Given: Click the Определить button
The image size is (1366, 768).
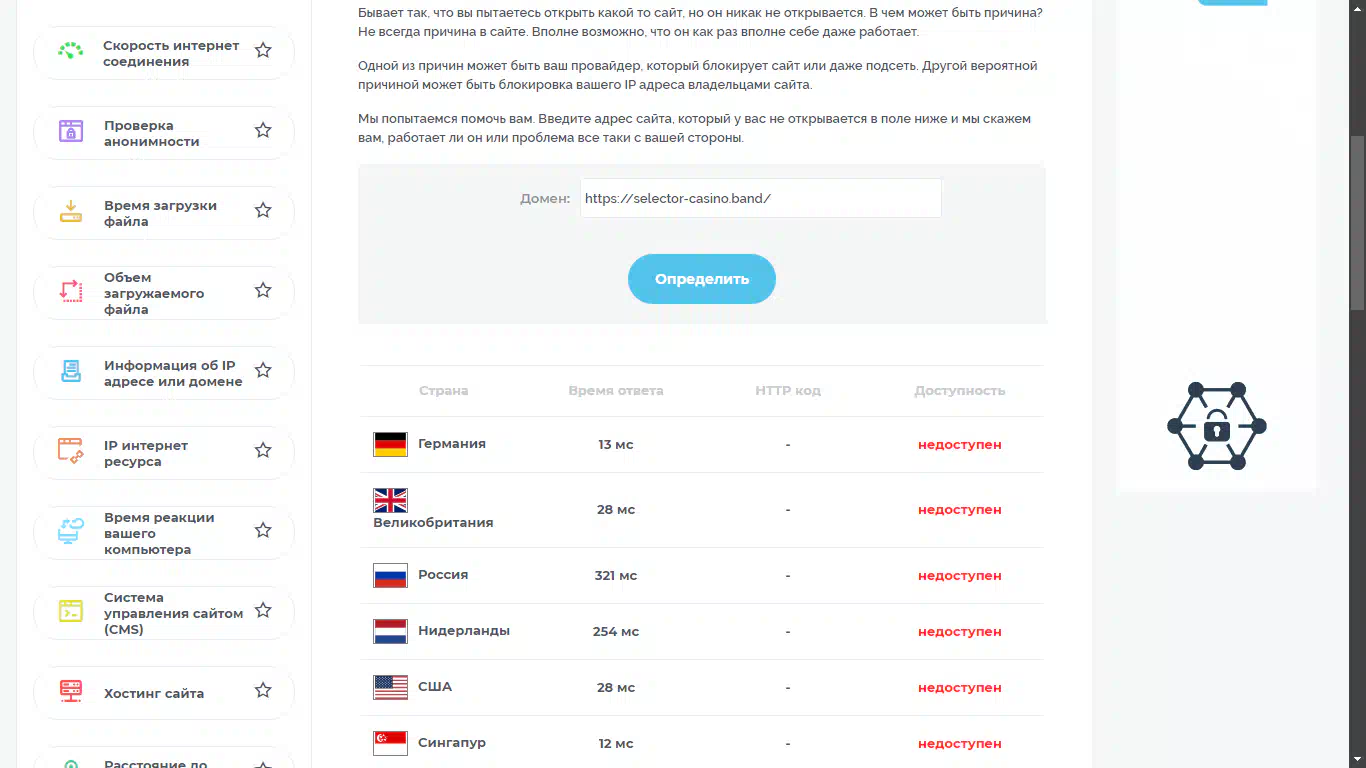Looking at the screenshot, I should click(x=702, y=279).
